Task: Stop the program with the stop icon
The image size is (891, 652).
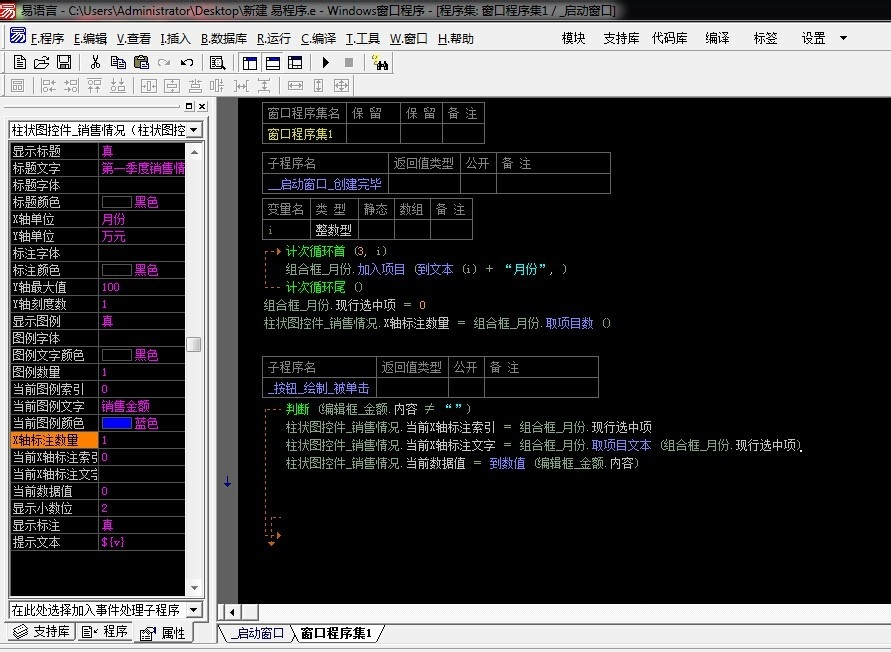Action: click(349, 63)
